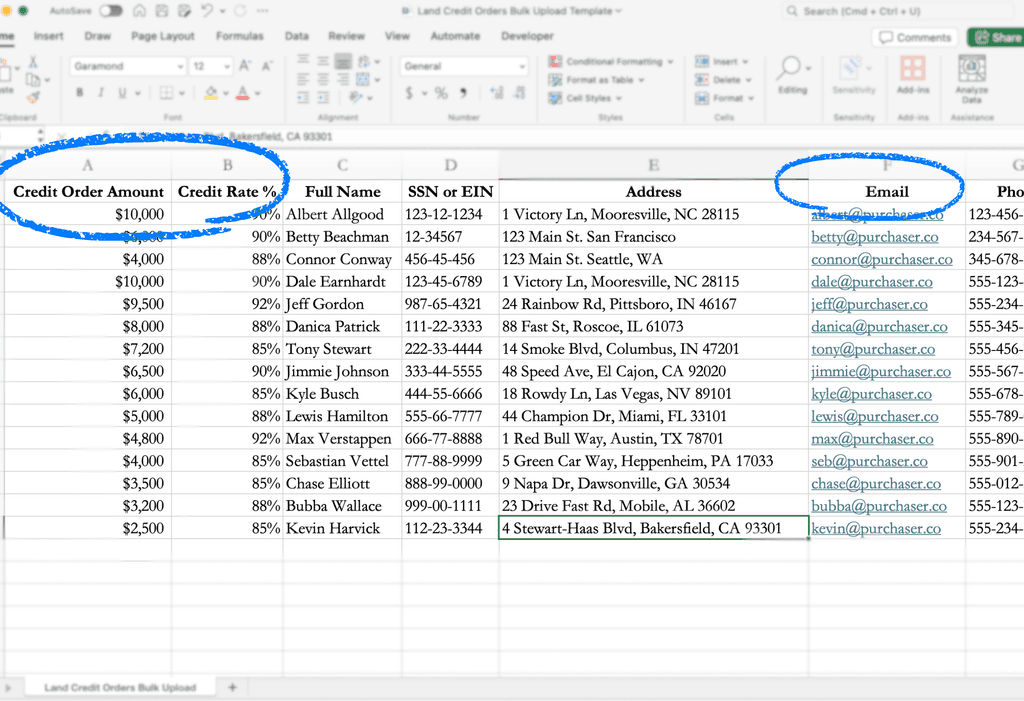The height and width of the screenshot is (701, 1024).
Task: Add a new sheet with plus button
Action: (232, 687)
